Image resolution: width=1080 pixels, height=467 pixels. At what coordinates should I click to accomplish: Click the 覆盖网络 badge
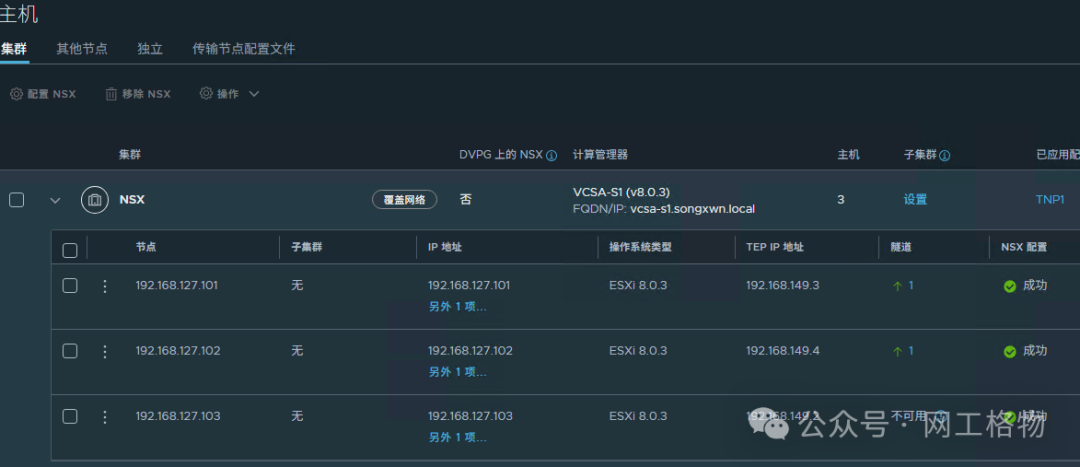[x=405, y=200]
